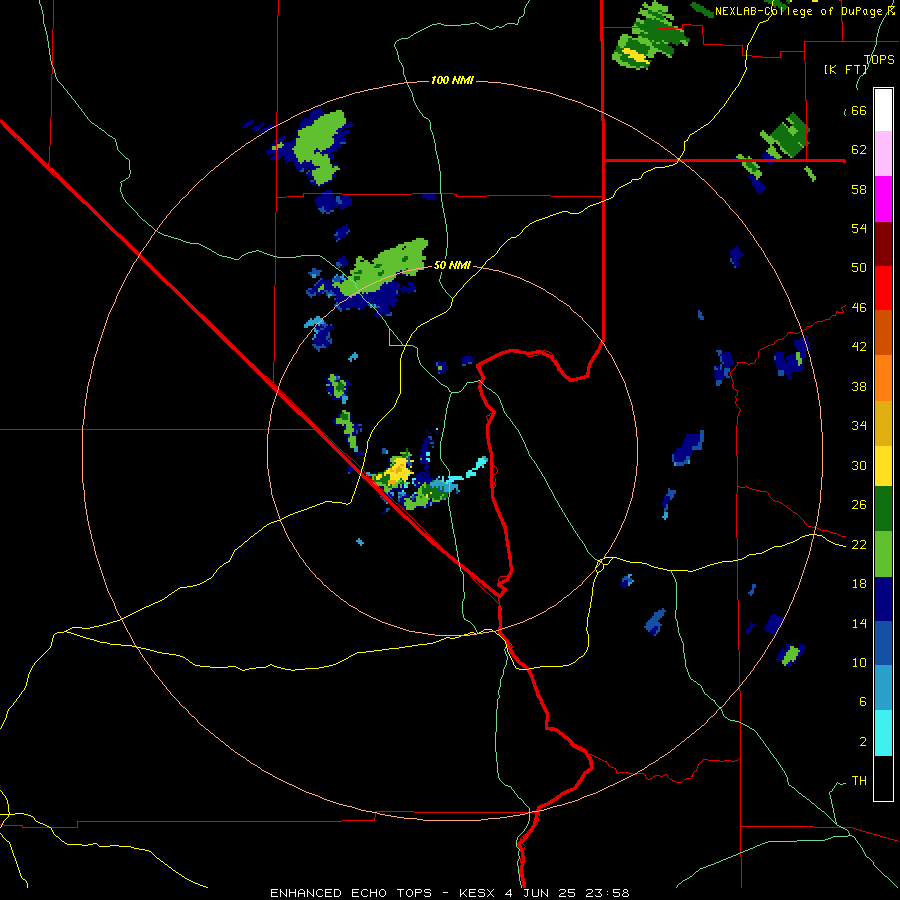Click legend value 26
Image resolution: width=900 pixels, height=900 pixels.
coord(859,505)
